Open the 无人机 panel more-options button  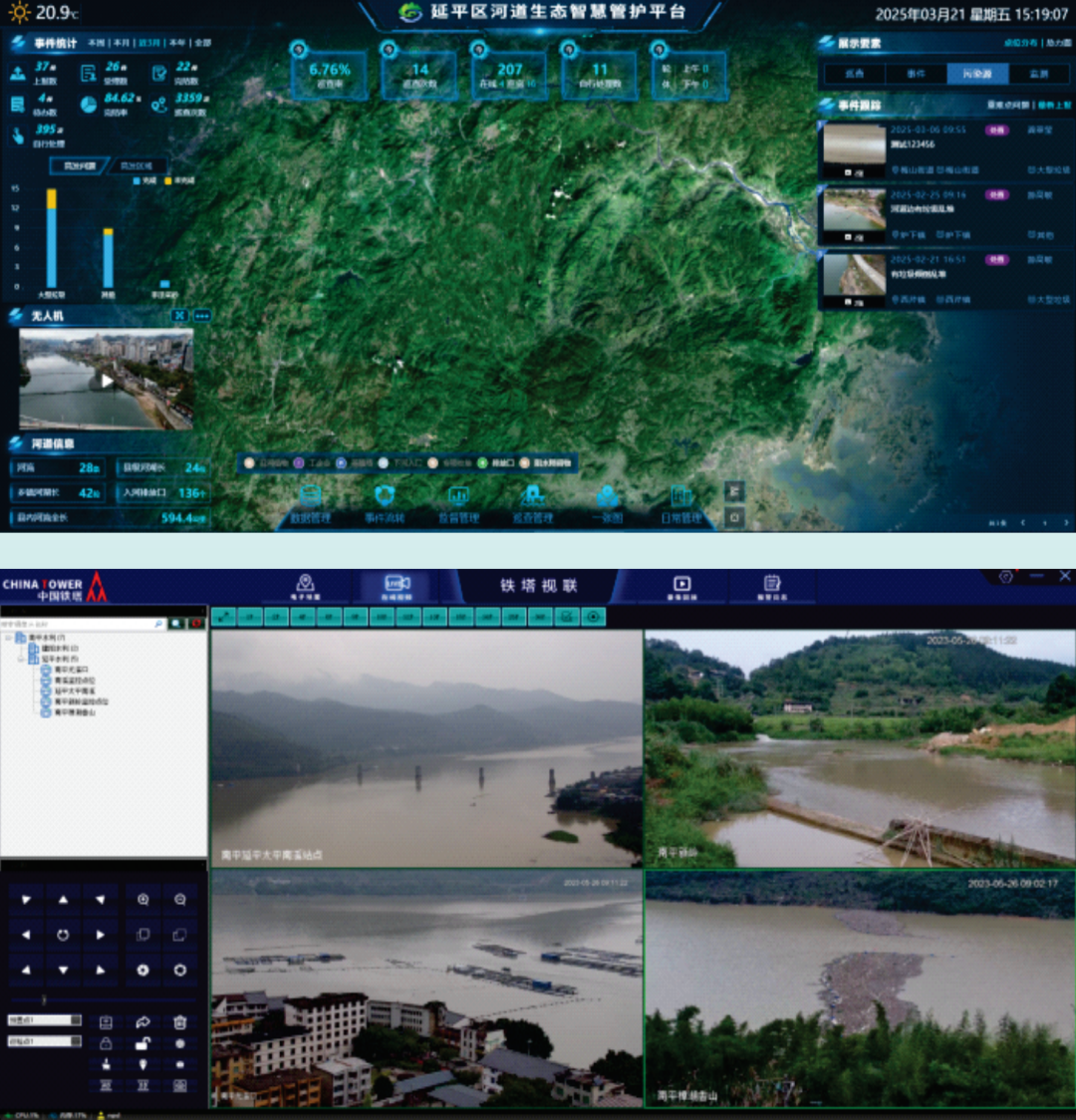(202, 316)
